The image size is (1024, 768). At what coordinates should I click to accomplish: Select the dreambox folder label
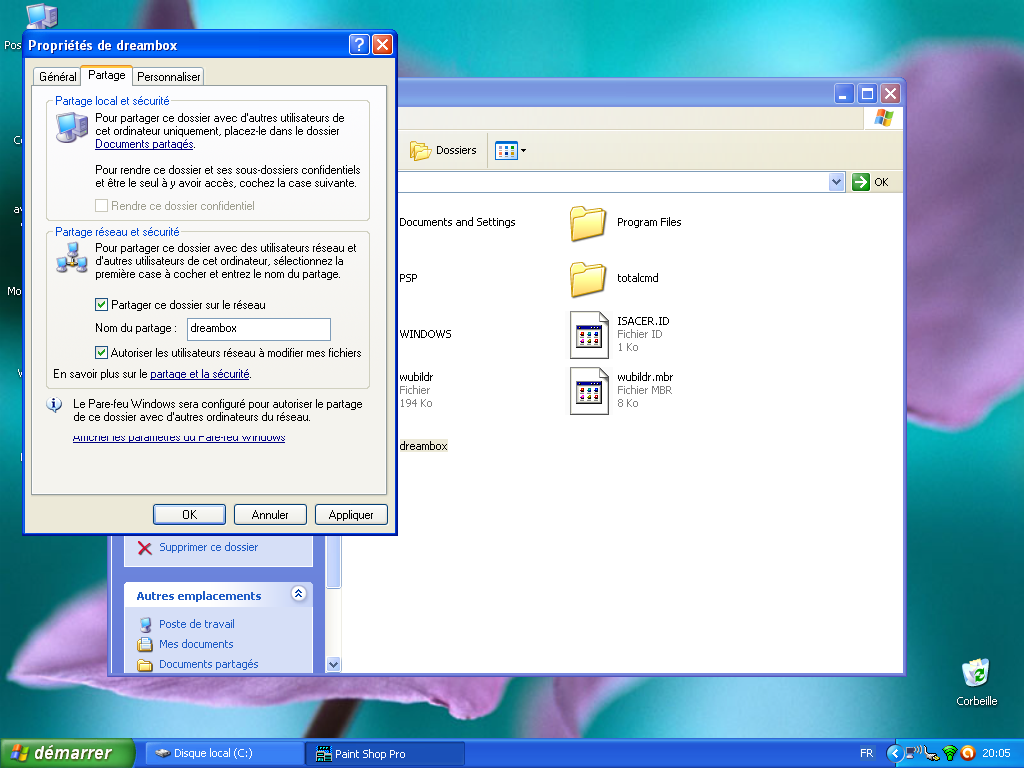coord(423,447)
